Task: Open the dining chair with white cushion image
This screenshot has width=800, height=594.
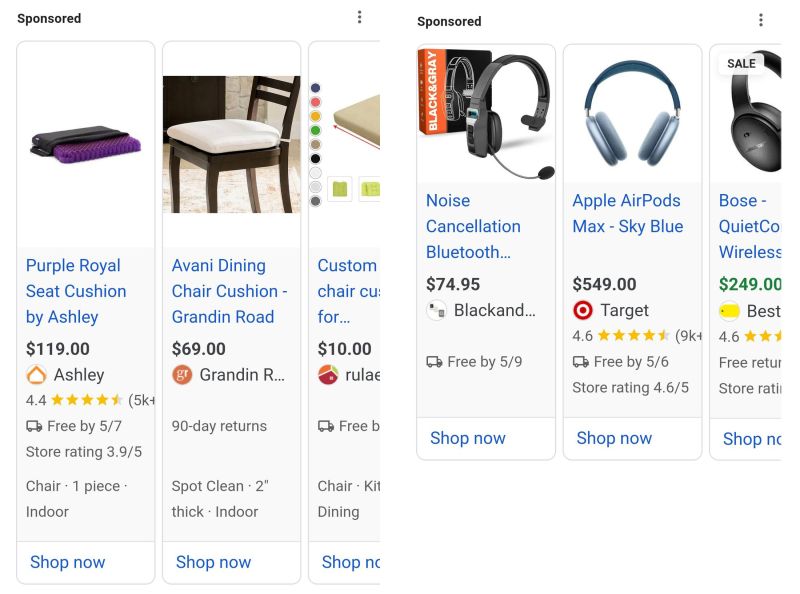Action: click(232, 144)
